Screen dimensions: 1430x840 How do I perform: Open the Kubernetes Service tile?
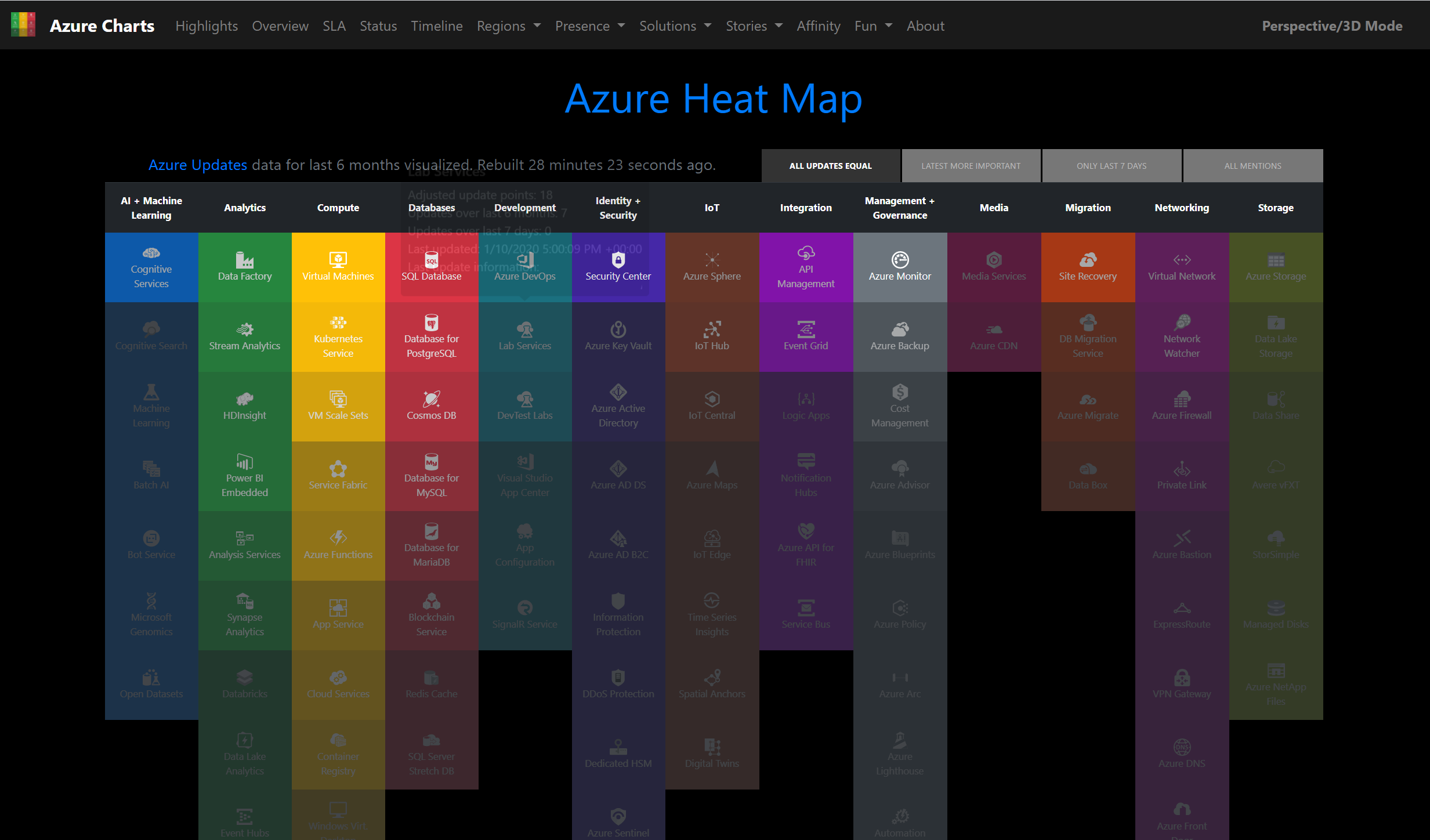pos(338,337)
